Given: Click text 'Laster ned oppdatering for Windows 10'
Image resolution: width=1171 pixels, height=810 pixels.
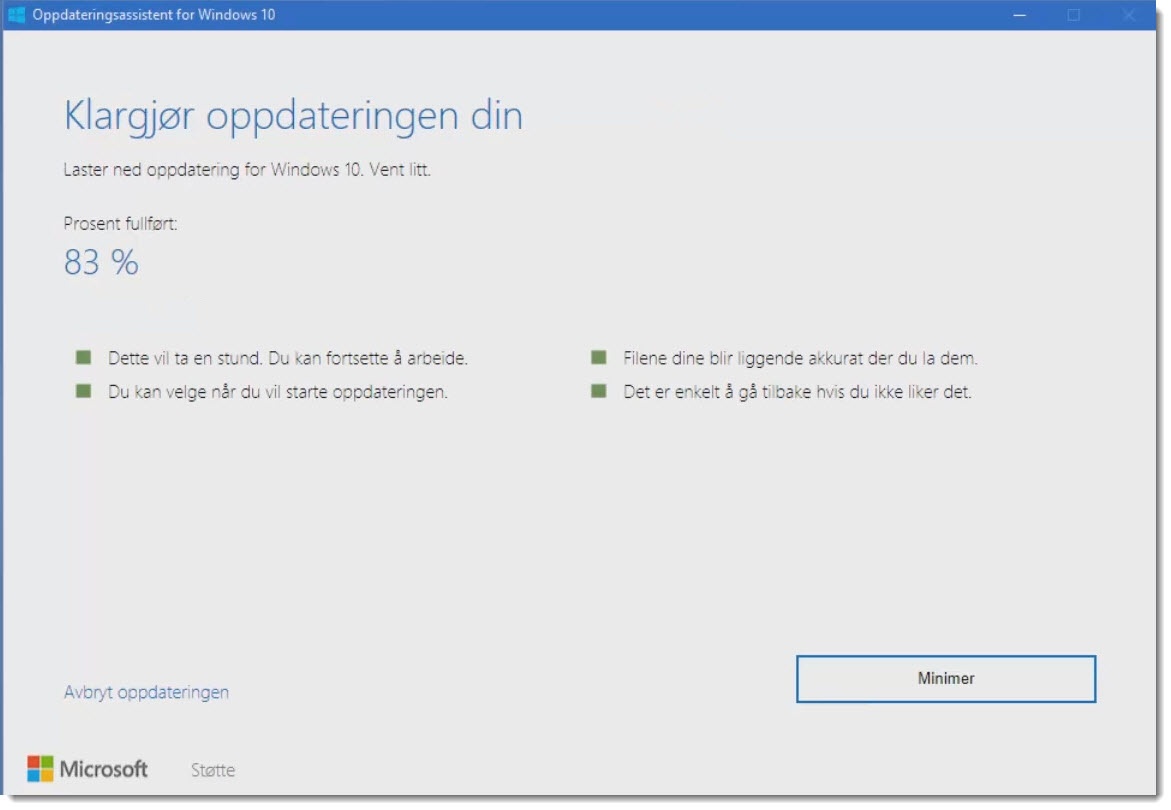Looking at the screenshot, I should point(213,169).
